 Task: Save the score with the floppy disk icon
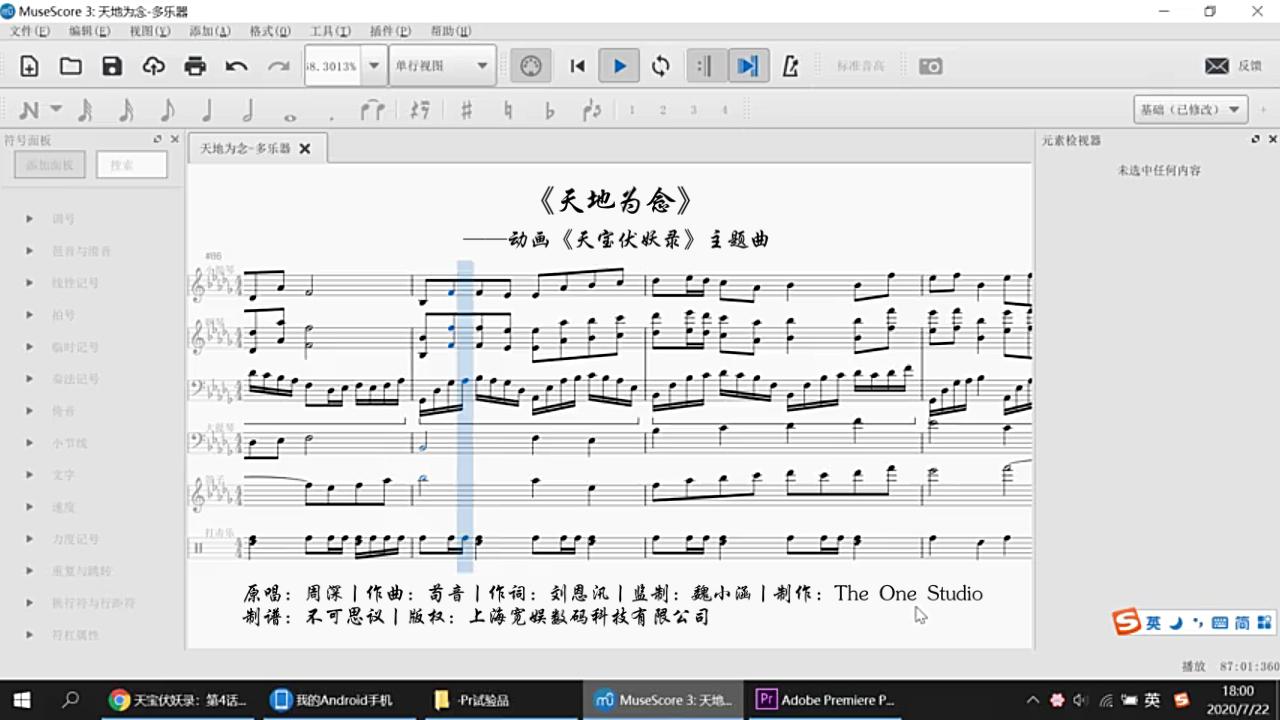(112, 66)
